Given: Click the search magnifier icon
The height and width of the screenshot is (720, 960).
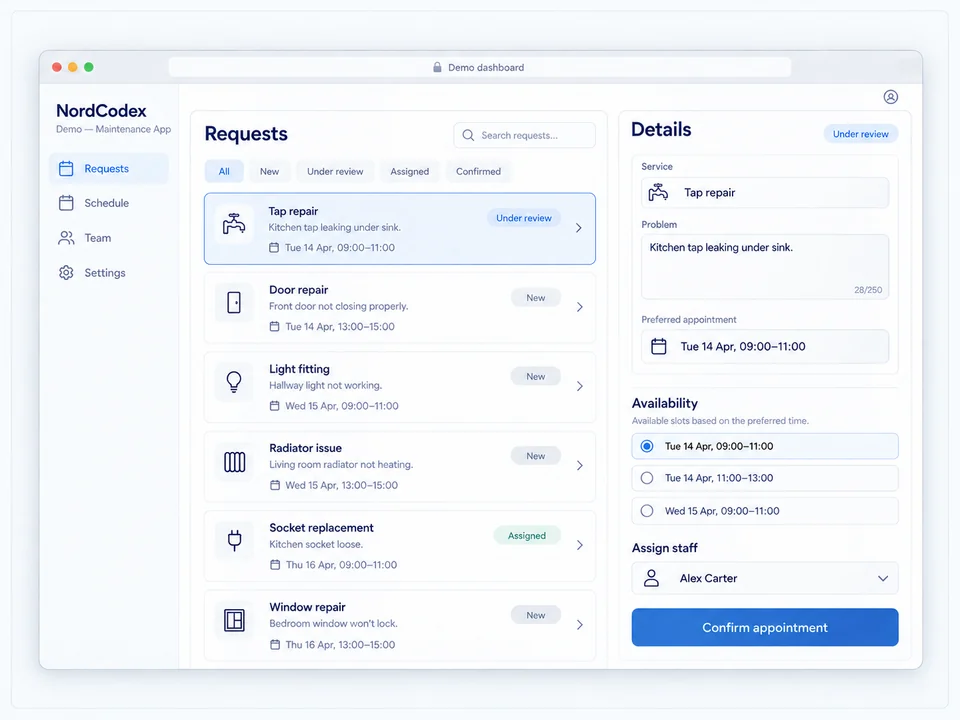Looking at the screenshot, I should click(468, 135).
